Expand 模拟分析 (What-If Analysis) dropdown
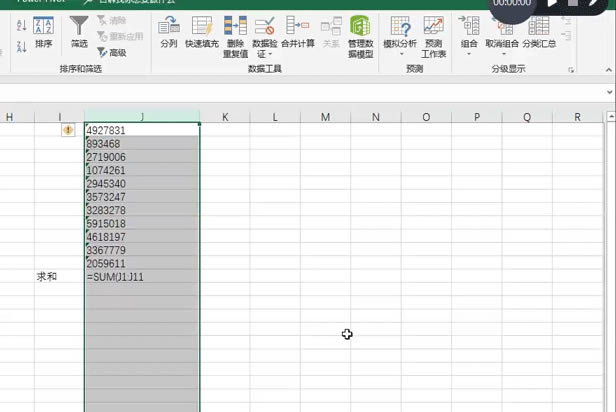The width and height of the screenshot is (616, 412). [x=401, y=55]
